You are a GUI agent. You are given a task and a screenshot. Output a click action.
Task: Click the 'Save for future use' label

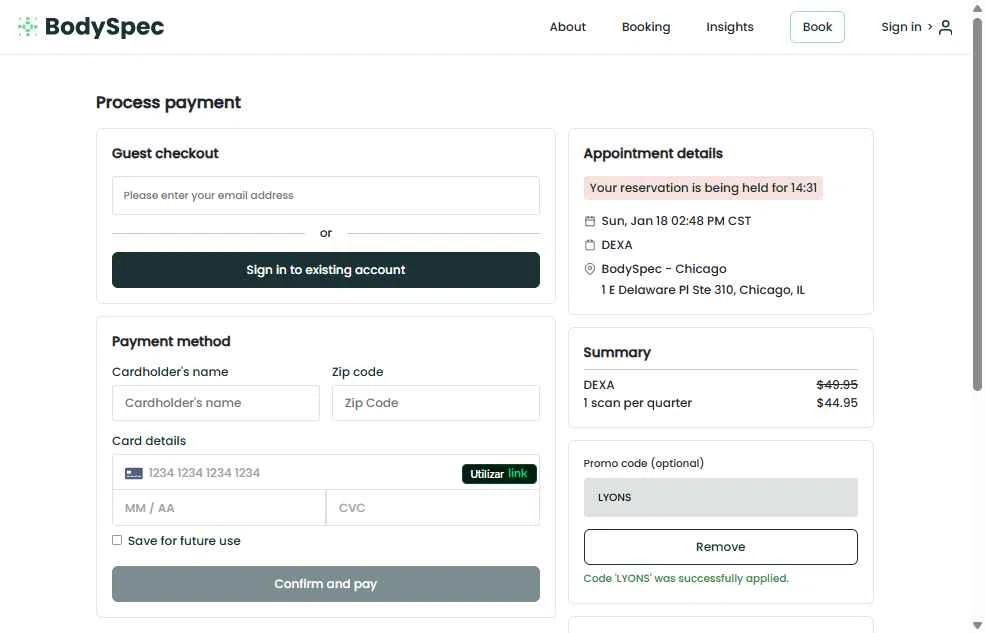[x=184, y=541]
